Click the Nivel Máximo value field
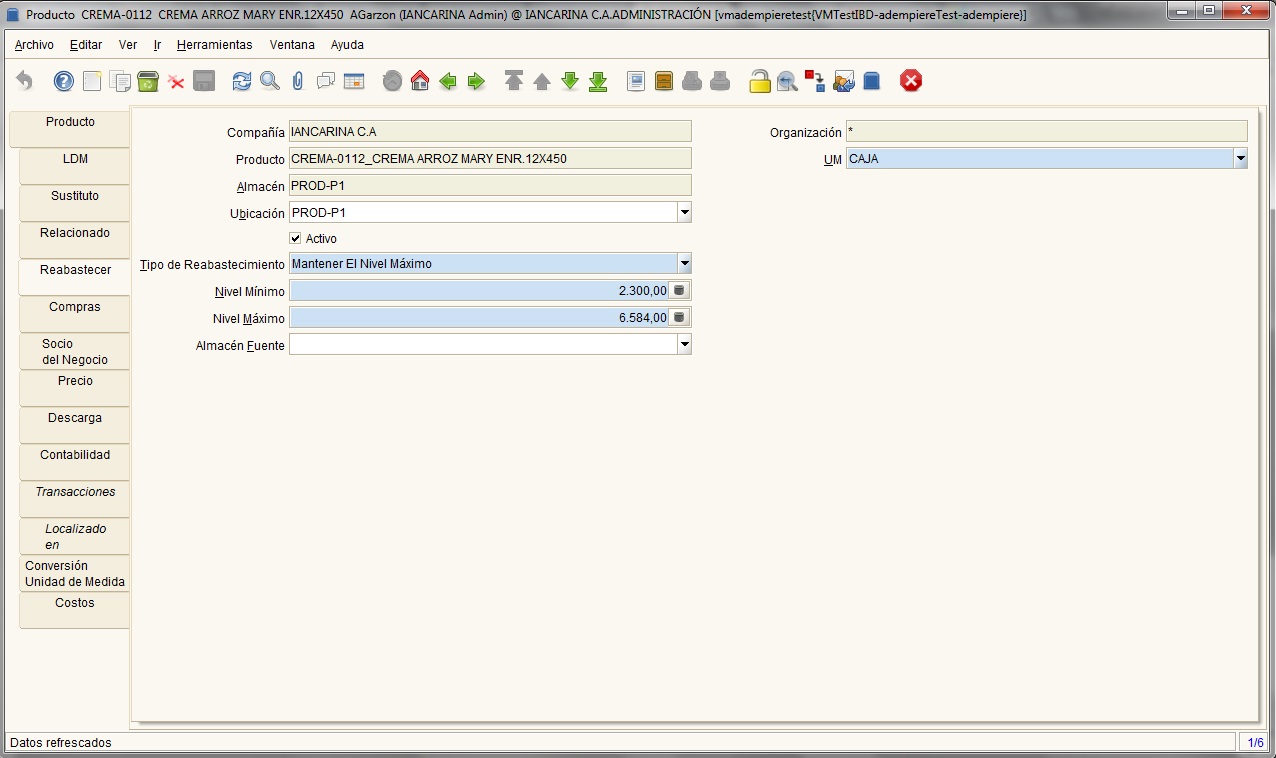The height and width of the screenshot is (758, 1276). (x=479, y=318)
